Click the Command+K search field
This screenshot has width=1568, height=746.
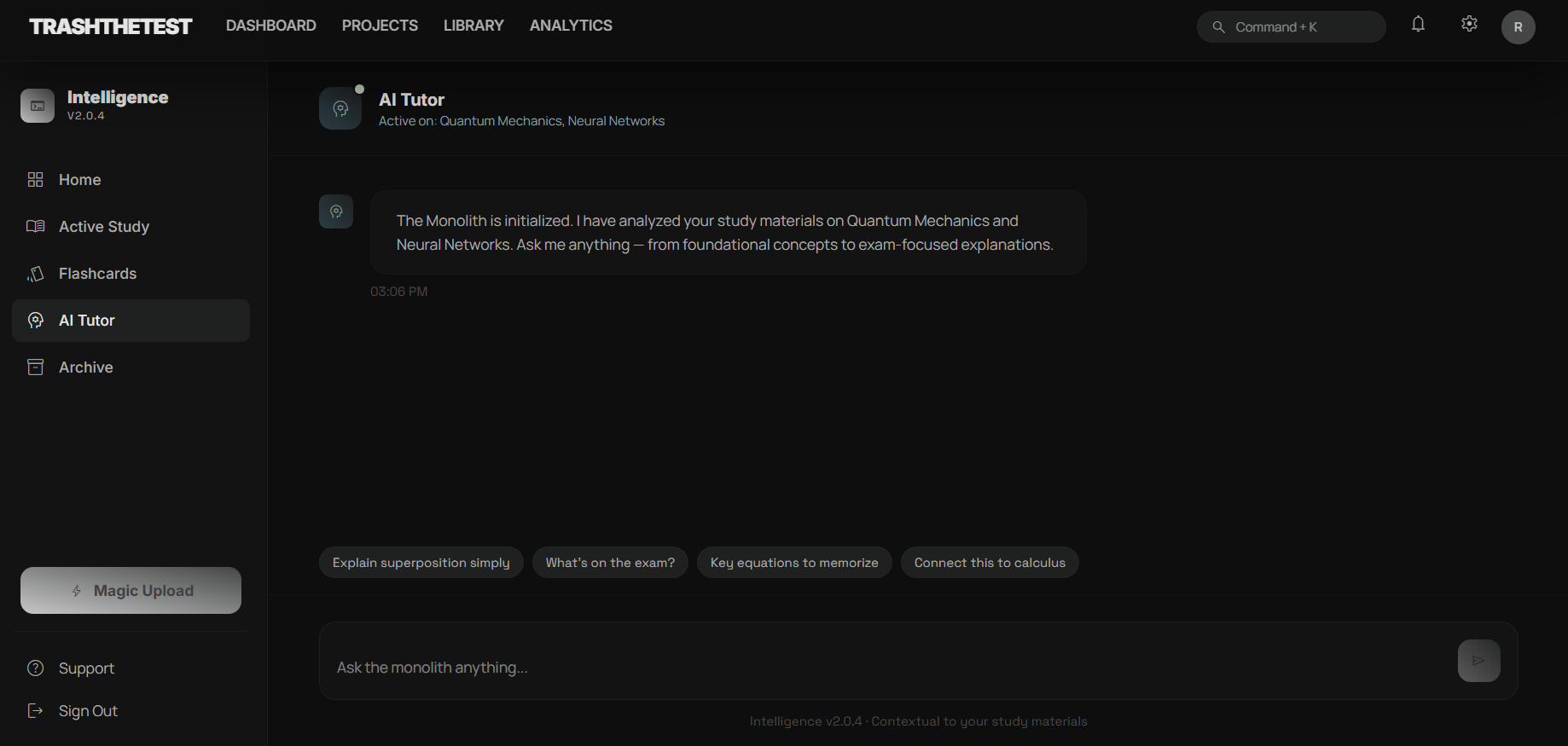(x=1291, y=27)
